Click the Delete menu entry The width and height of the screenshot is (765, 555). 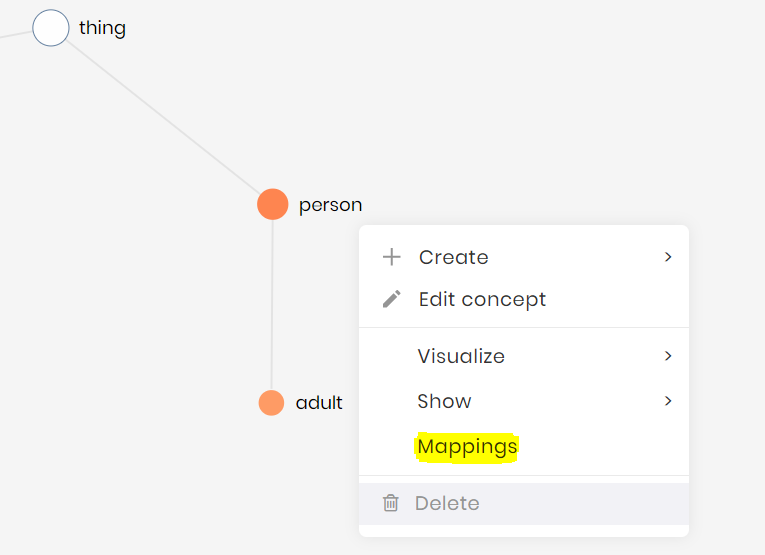point(447,503)
